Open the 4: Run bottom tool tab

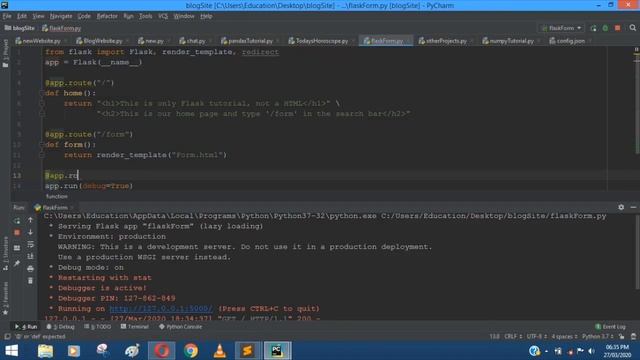coord(26,327)
